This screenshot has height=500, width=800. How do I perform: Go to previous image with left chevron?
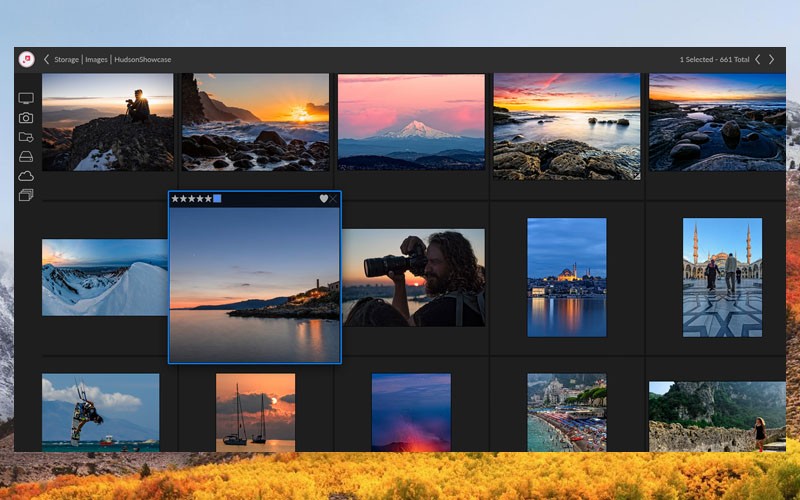[x=758, y=60]
